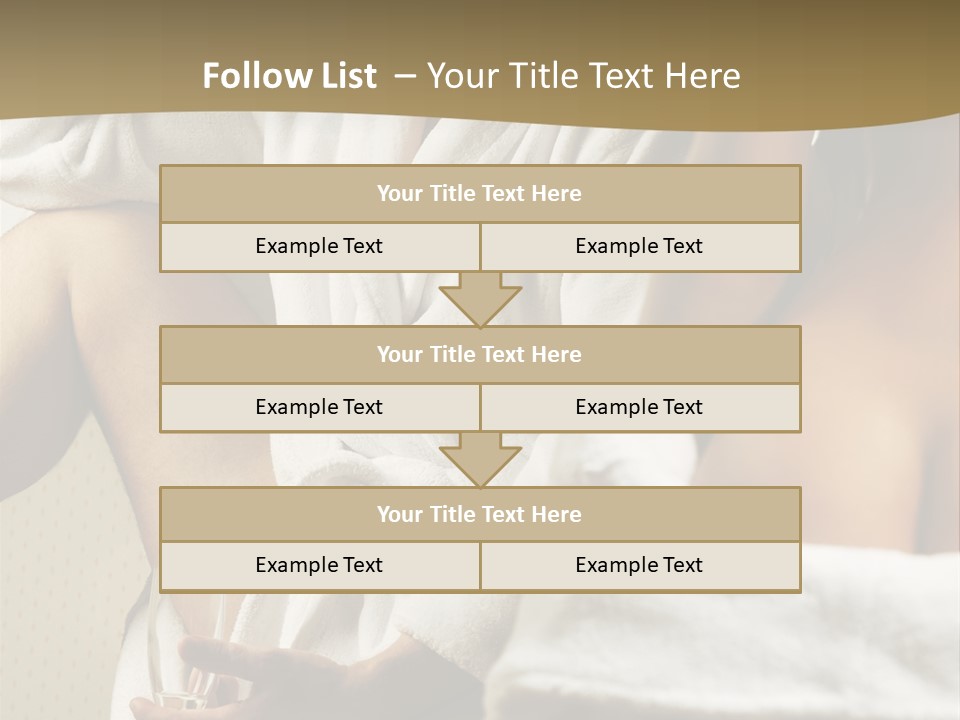
Task: Select the second block's title bar
Action: pos(479,355)
